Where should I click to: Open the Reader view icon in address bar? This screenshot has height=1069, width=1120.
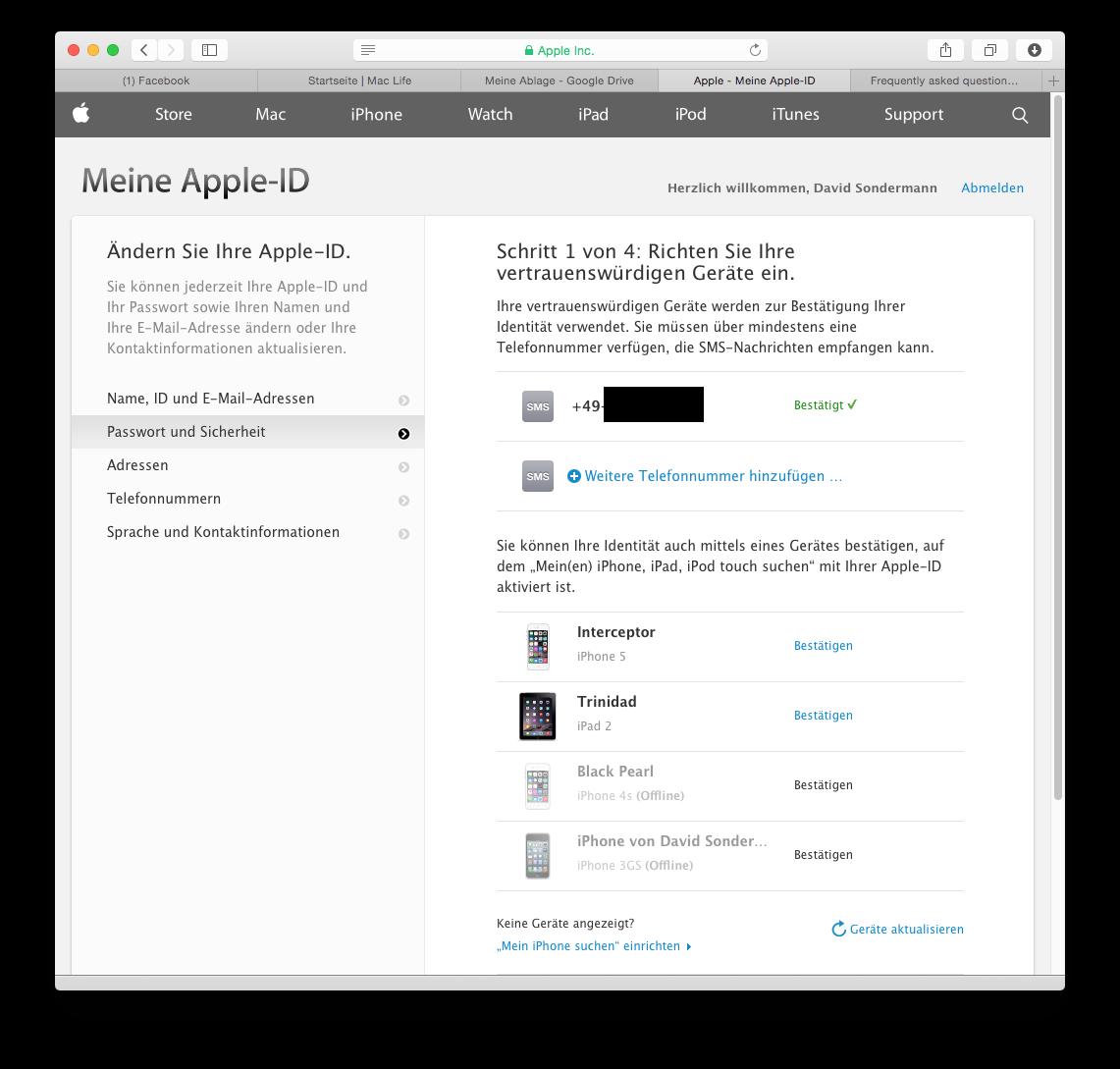coord(368,50)
